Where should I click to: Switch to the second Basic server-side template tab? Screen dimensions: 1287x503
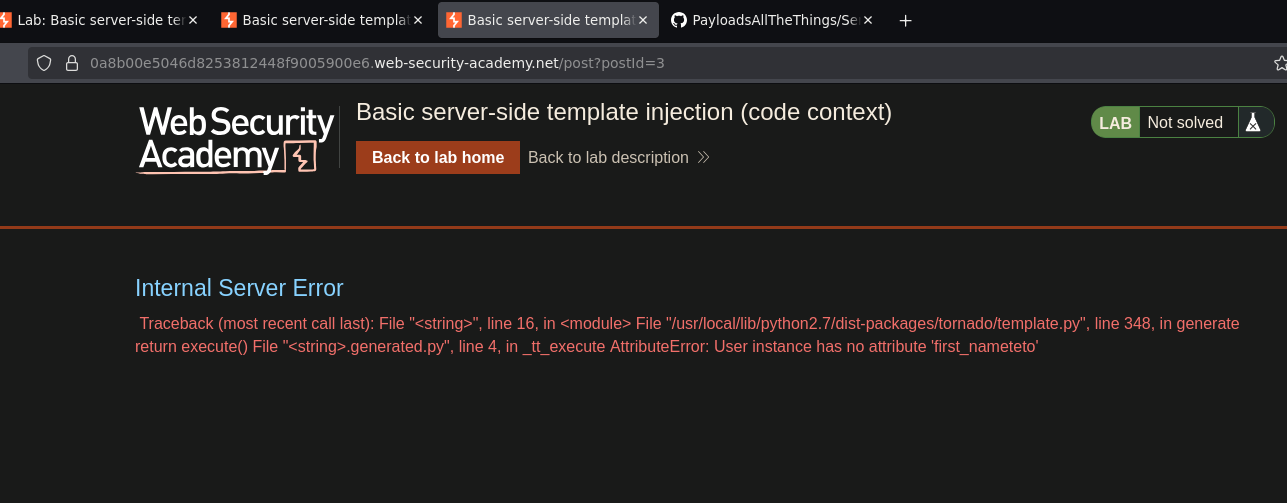[x=322, y=20]
